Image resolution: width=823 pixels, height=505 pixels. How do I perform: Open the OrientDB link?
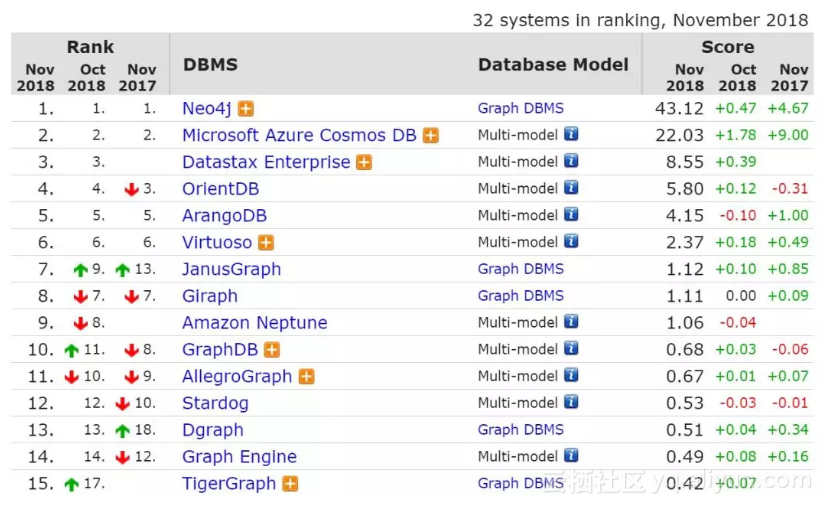pyautogui.click(x=220, y=189)
